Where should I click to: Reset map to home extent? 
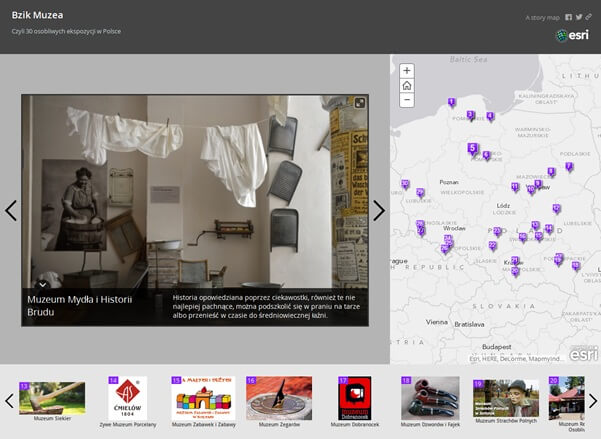tap(407, 85)
